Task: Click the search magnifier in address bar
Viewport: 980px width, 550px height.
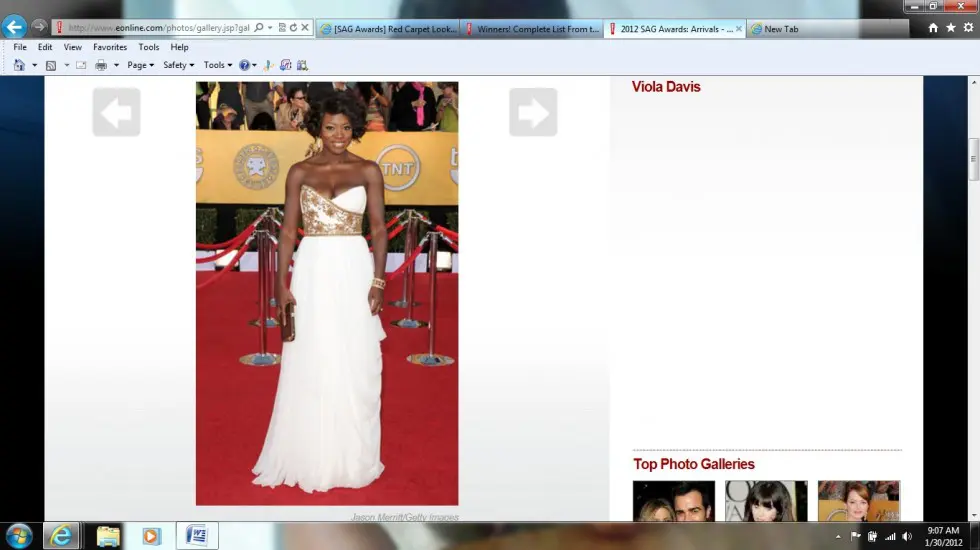Action: pyautogui.click(x=259, y=28)
